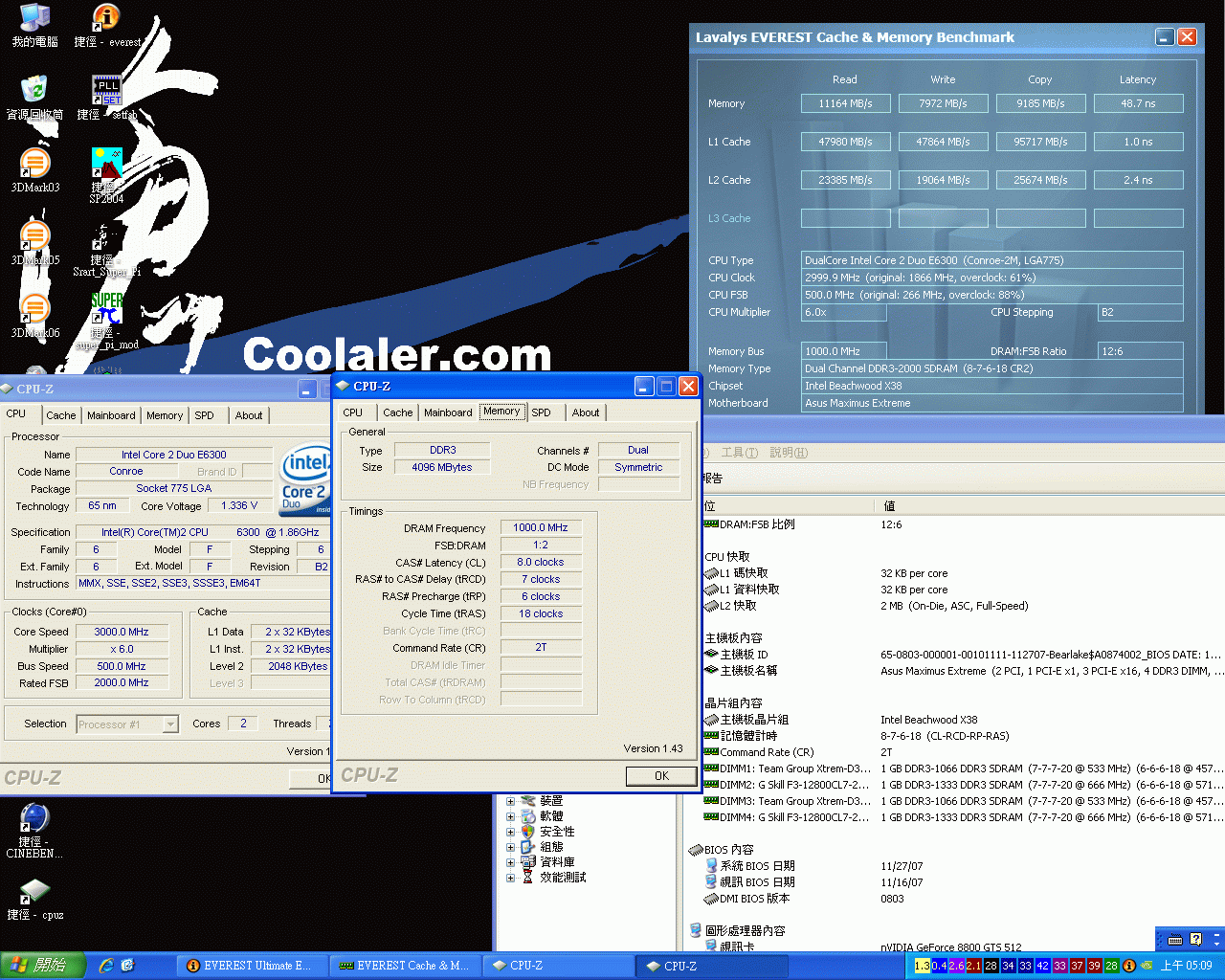
Task: Click the 系統 BIOS 日期 icon
Action: click(x=711, y=865)
